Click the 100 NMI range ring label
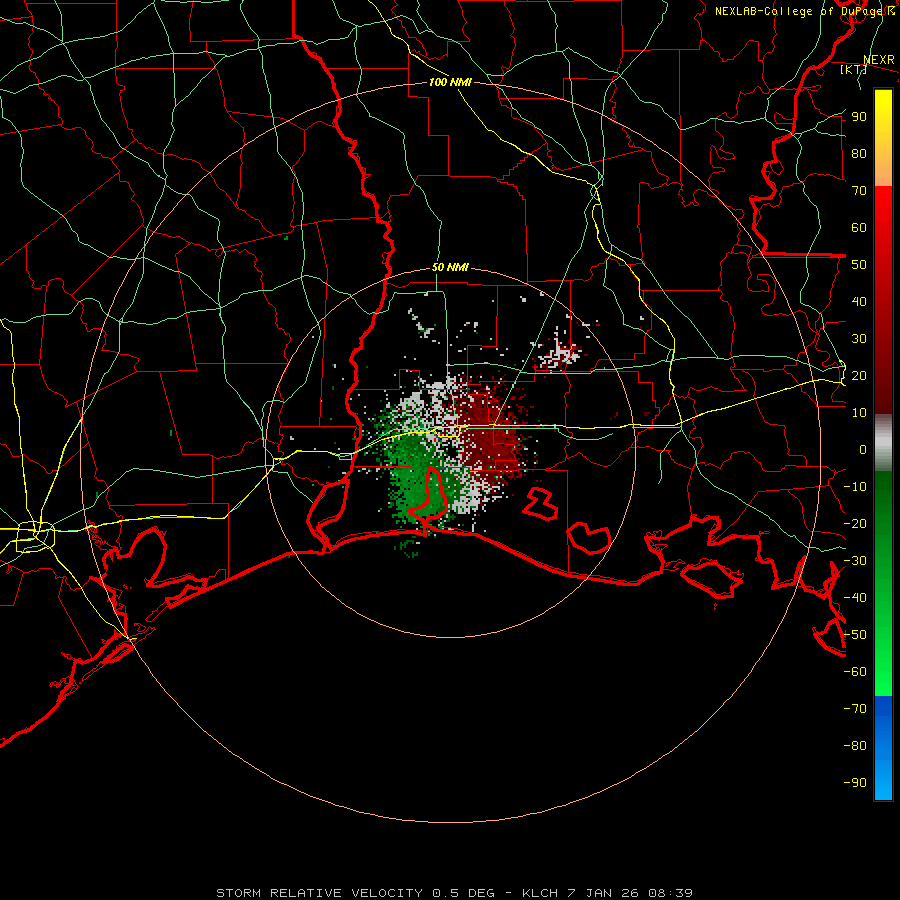900x900 pixels. click(450, 82)
